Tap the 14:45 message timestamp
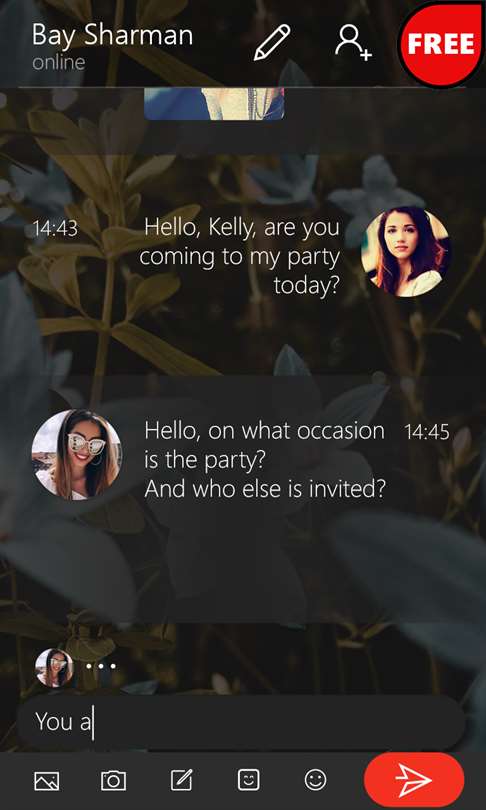This screenshot has height=810, width=486. click(x=427, y=432)
